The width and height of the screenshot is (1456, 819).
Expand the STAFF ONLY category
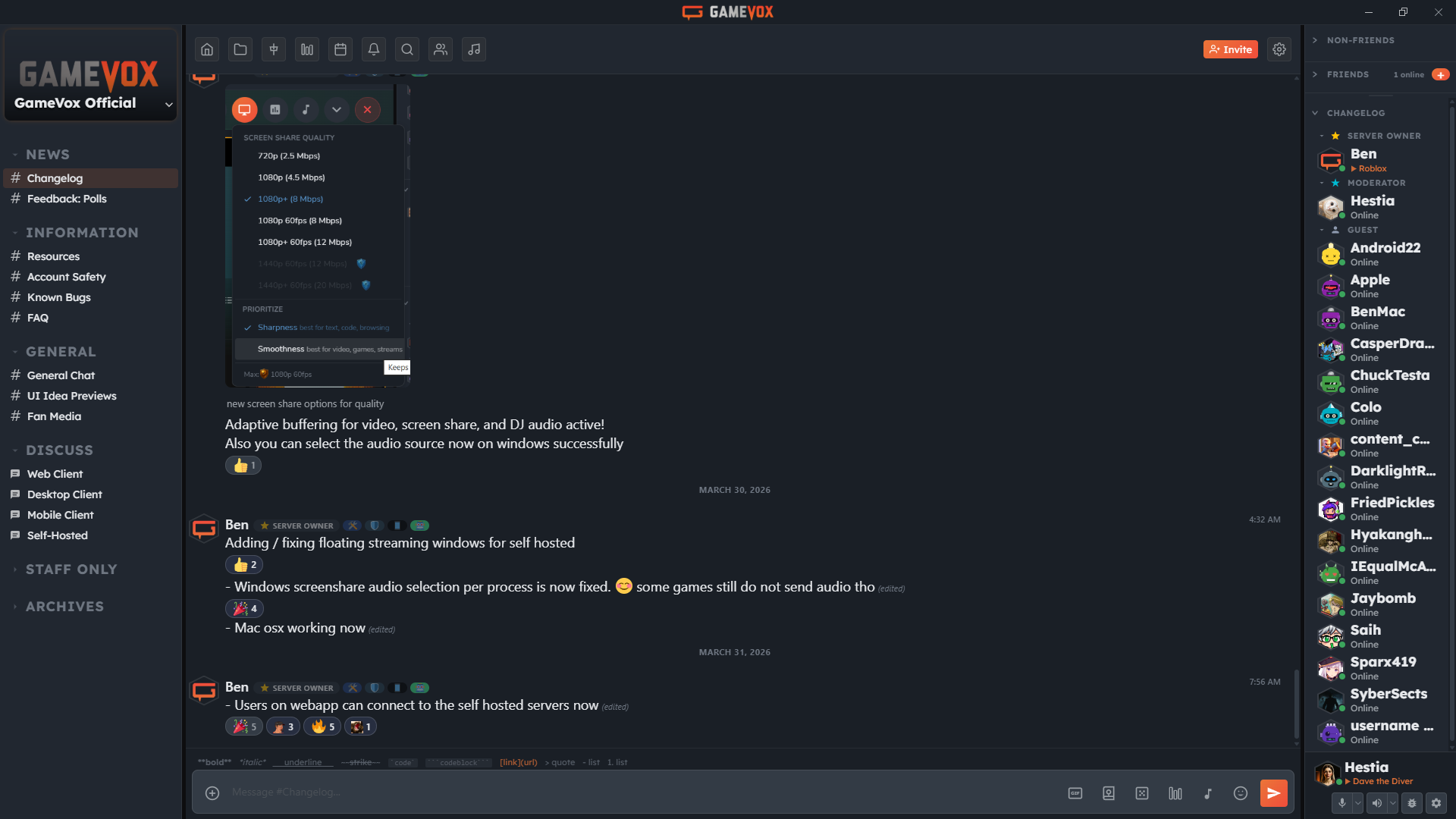coord(71,570)
